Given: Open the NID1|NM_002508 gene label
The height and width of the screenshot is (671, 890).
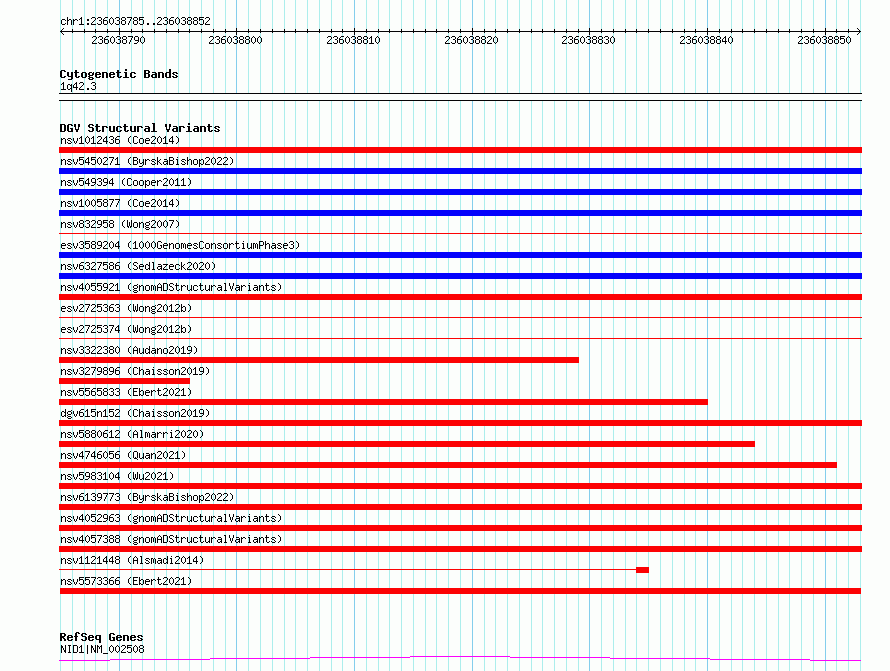Looking at the screenshot, I should [102, 649].
